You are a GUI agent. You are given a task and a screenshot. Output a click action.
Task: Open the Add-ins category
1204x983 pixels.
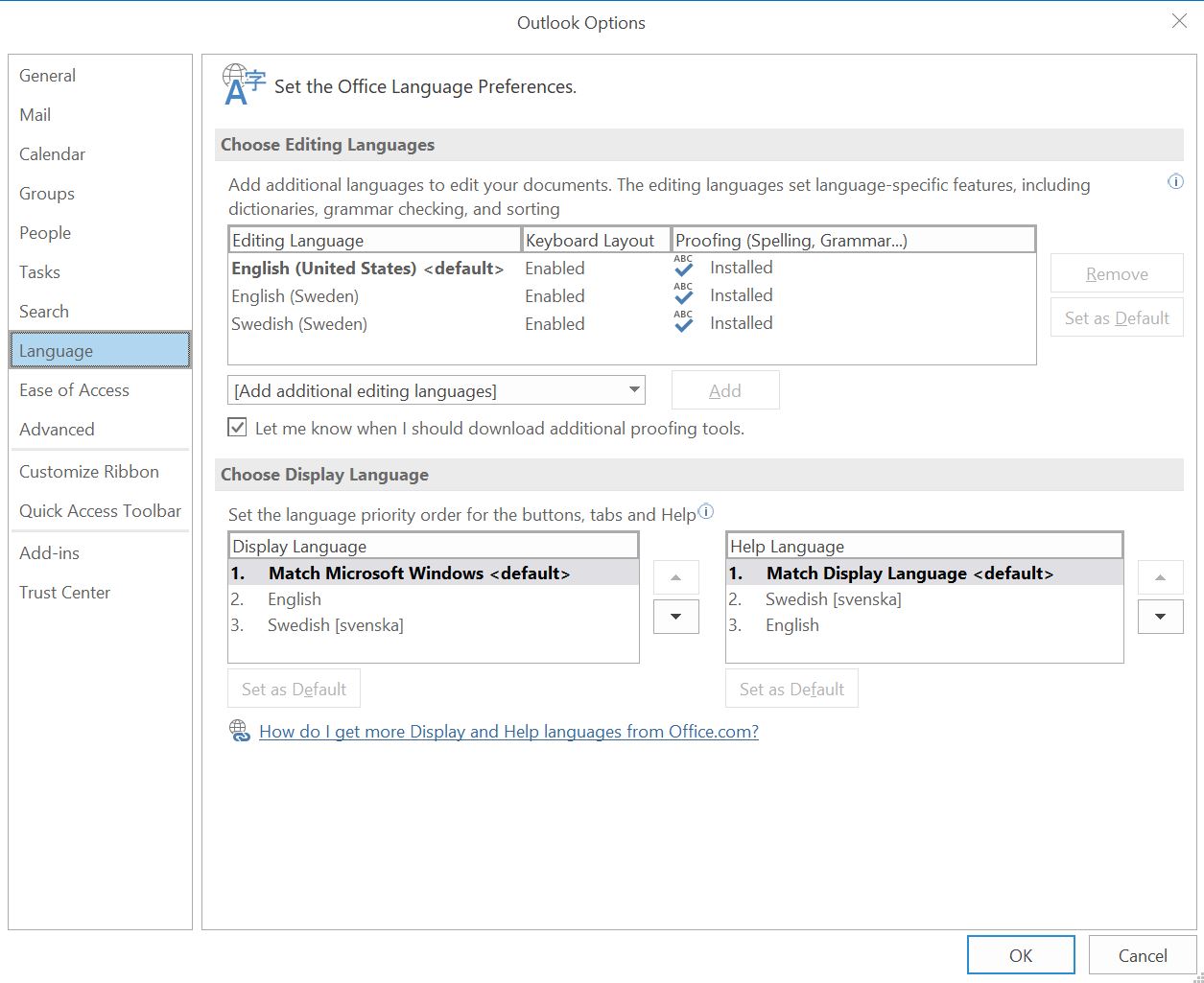point(100,553)
